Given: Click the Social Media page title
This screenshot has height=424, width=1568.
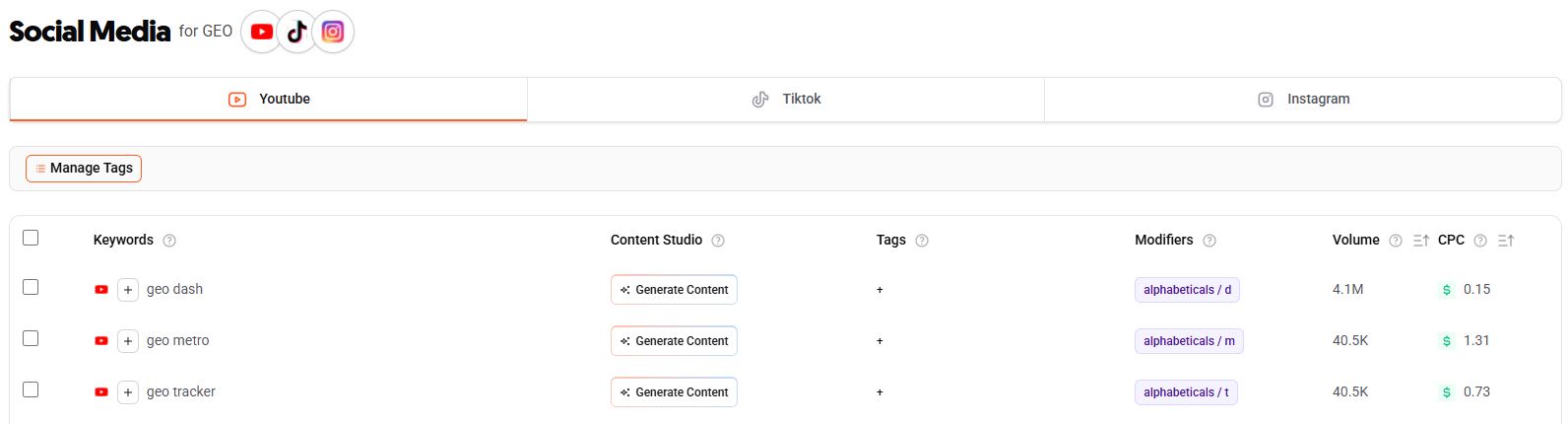Looking at the screenshot, I should 90,32.
